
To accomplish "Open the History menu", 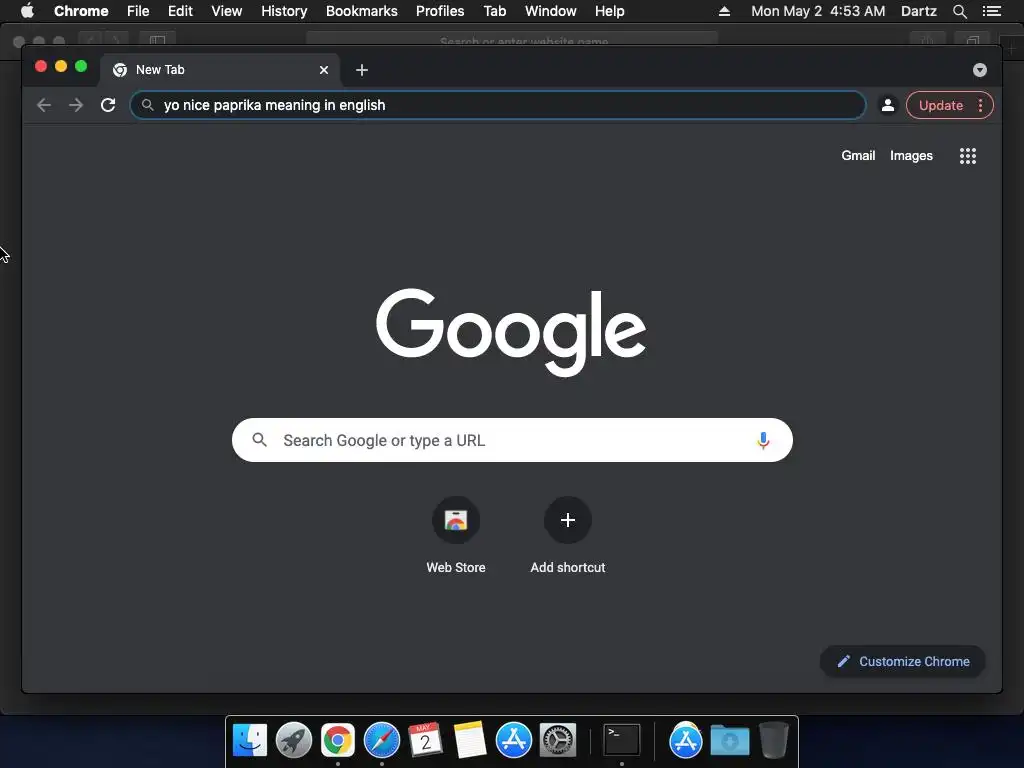I will click(x=284, y=11).
